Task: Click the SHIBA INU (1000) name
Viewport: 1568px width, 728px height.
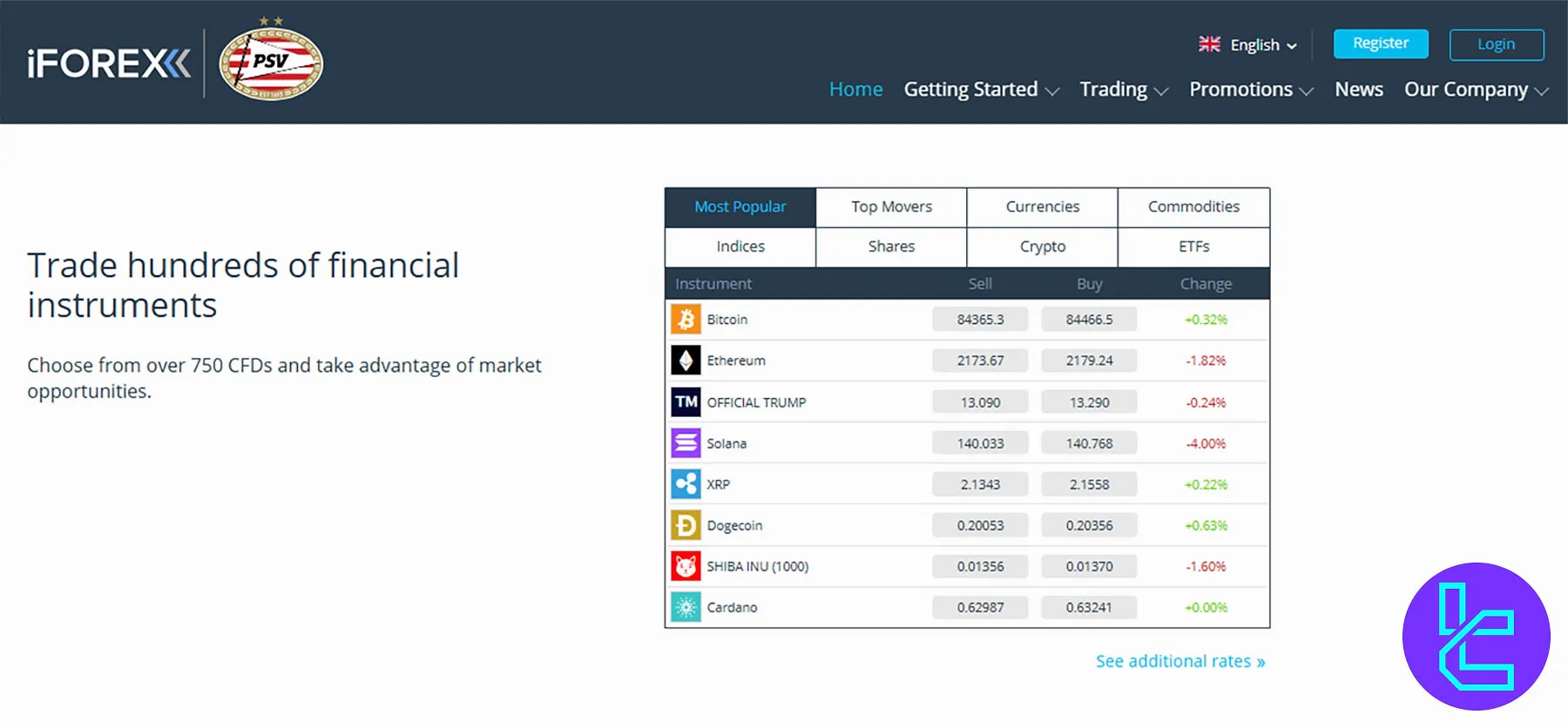Action: click(758, 567)
